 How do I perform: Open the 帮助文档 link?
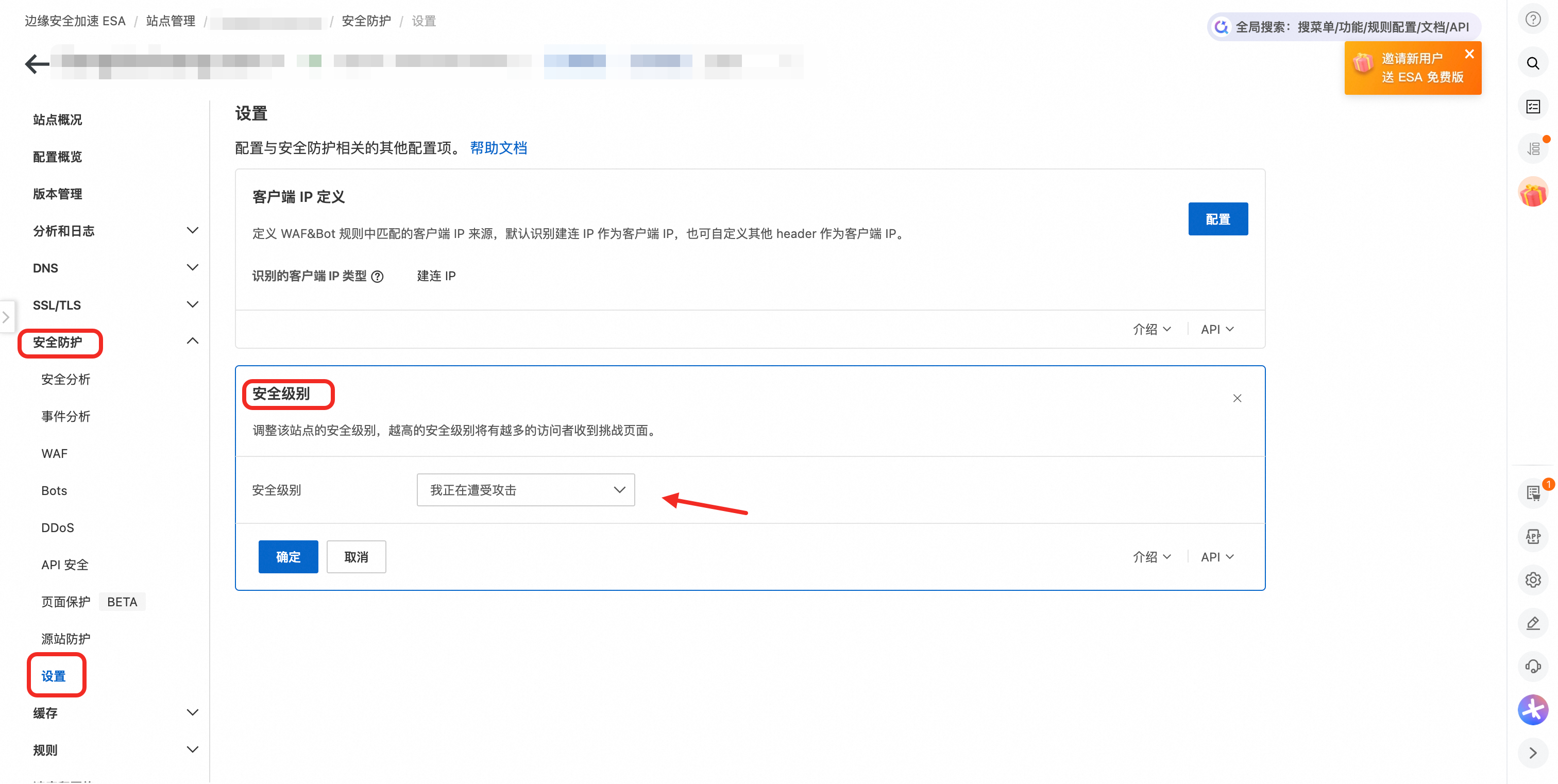[x=498, y=148]
